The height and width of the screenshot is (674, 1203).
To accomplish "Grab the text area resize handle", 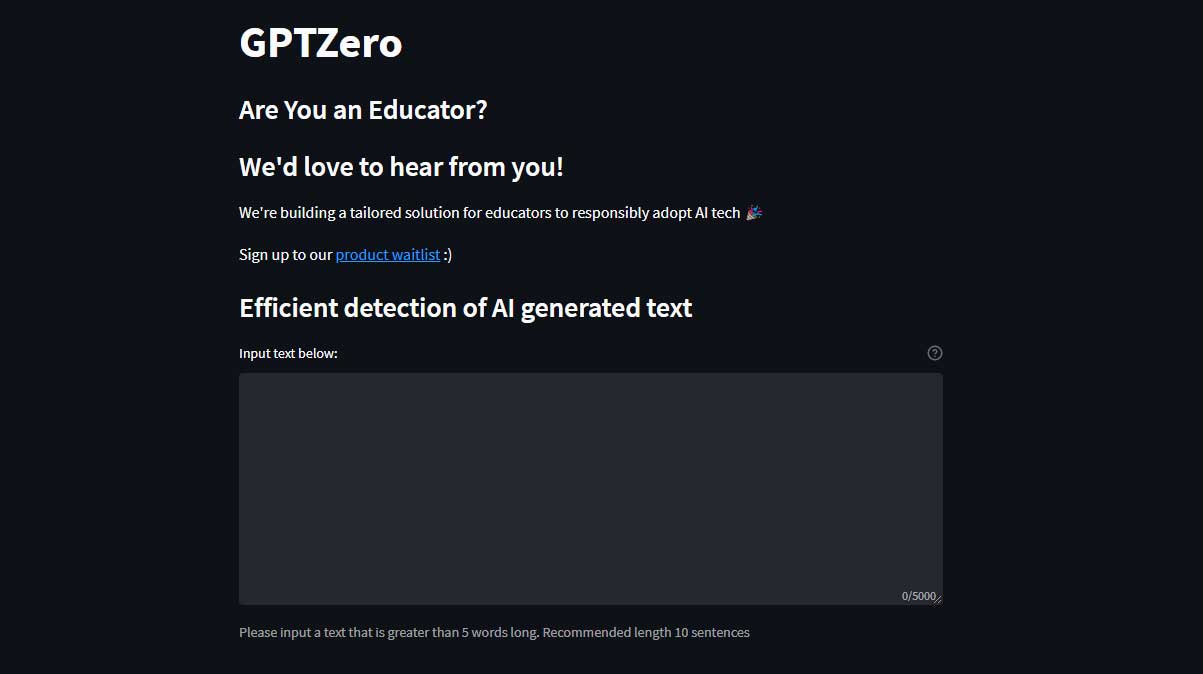I will pyautogui.click(x=938, y=600).
